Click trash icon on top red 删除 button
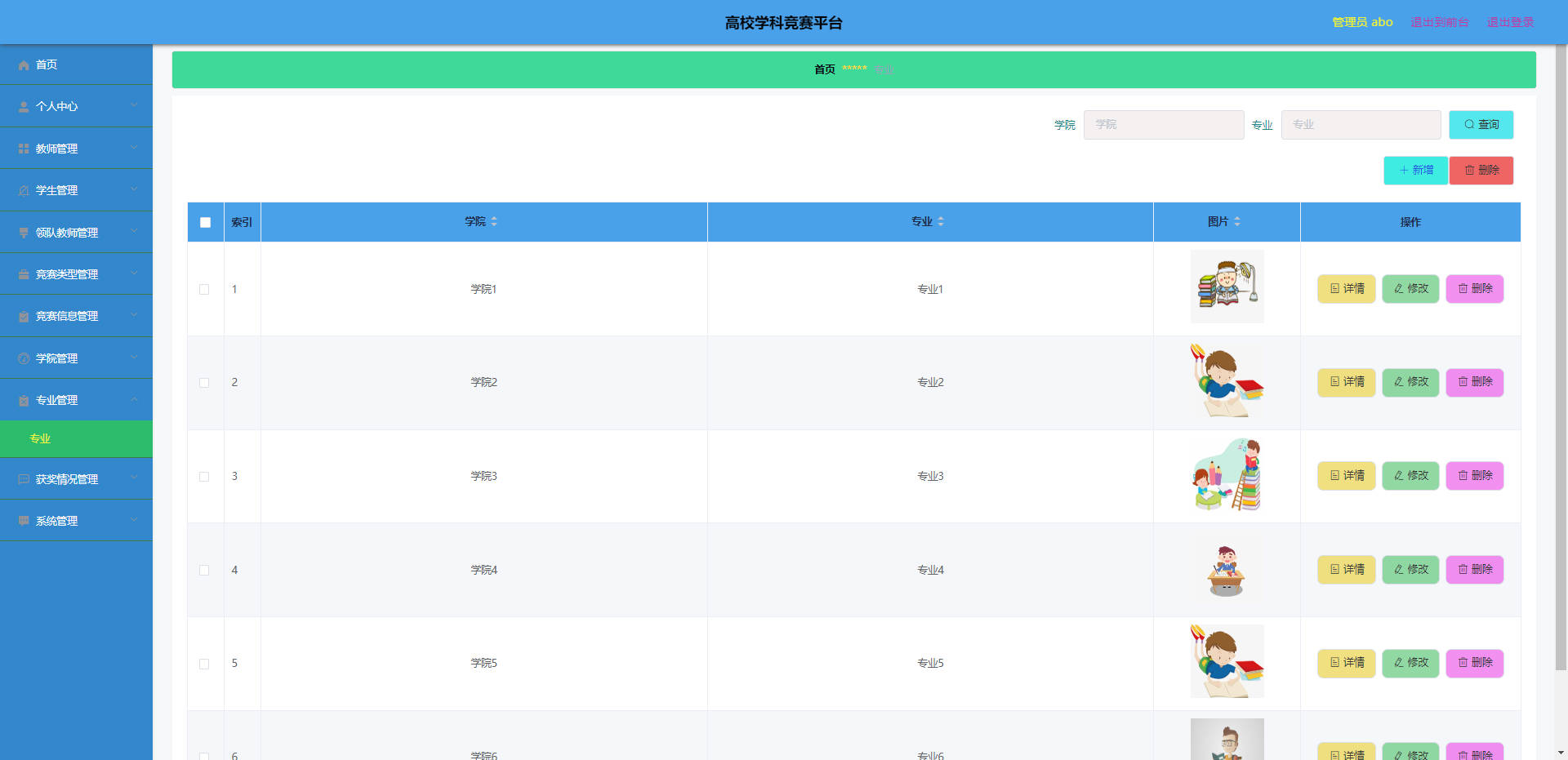1568x760 pixels. pyautogui.click(x=1469, y=171)
